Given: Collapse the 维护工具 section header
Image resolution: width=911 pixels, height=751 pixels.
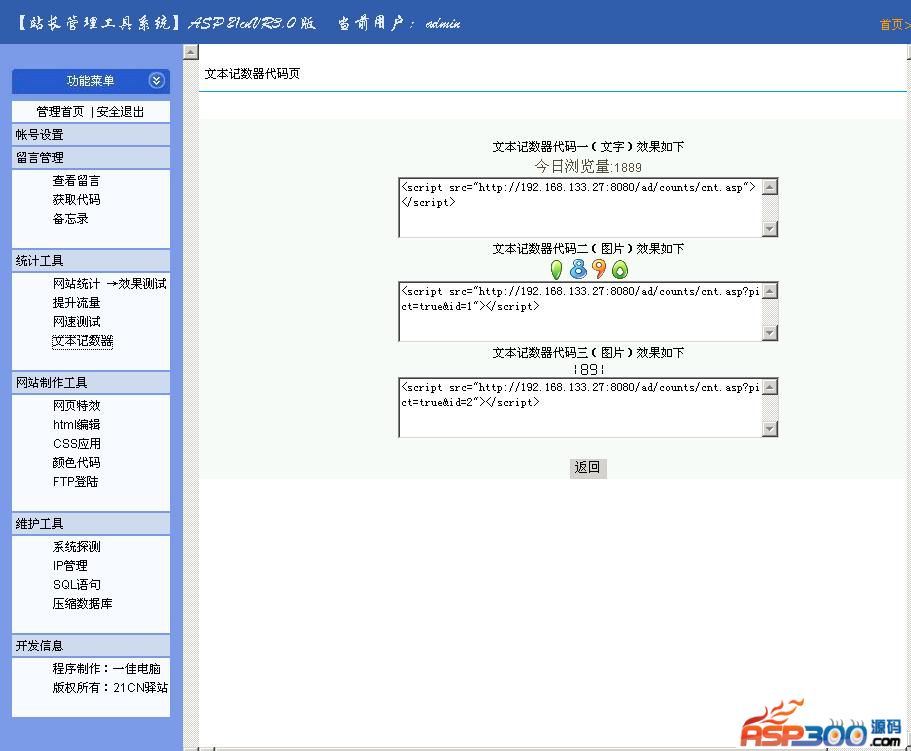Looking at the screenshot, I should pos(91,524).
